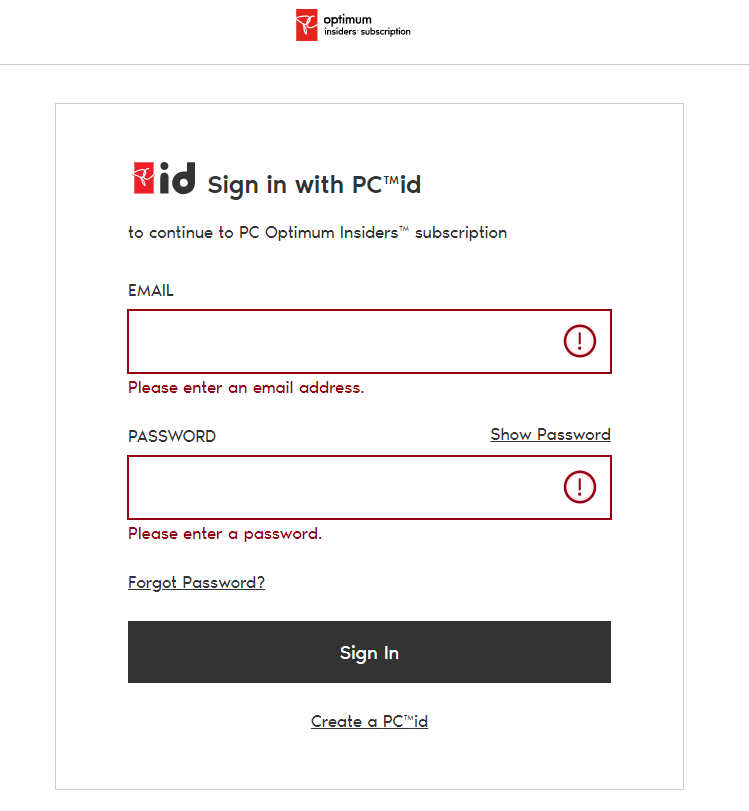The image size is (749, 811).
Task: Click the PASSWORD field label
Action: point(171,436)
